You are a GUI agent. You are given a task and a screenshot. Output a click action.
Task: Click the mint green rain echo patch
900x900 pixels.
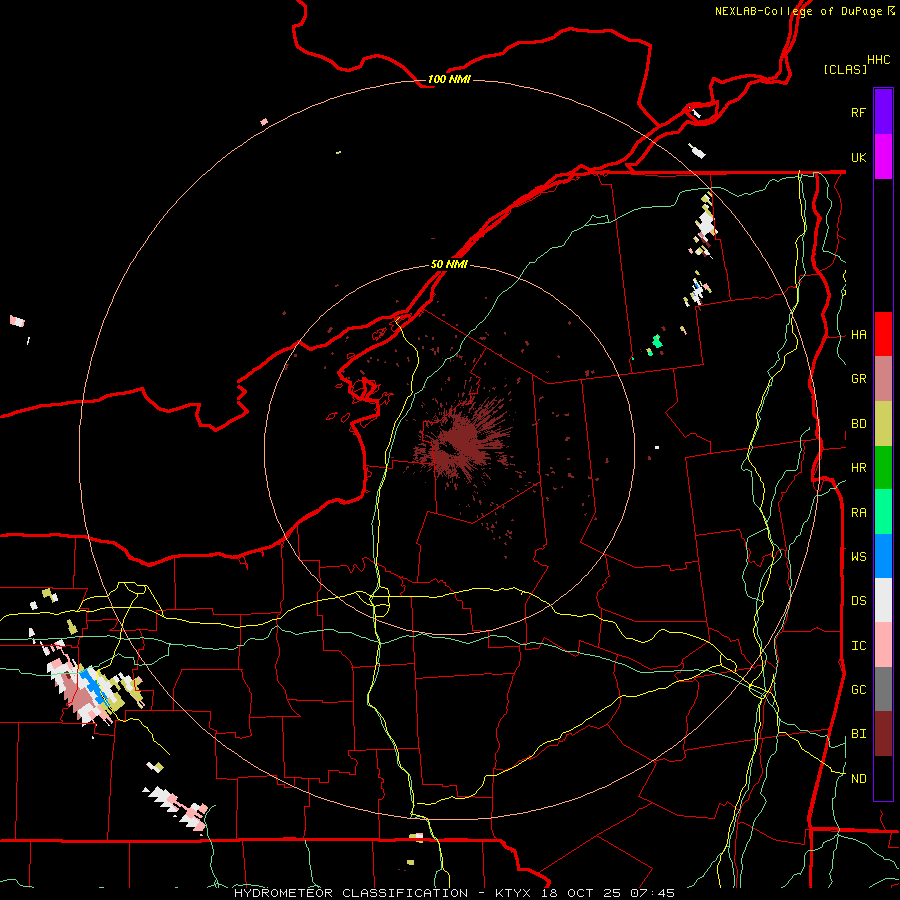(x=657, y=342)
